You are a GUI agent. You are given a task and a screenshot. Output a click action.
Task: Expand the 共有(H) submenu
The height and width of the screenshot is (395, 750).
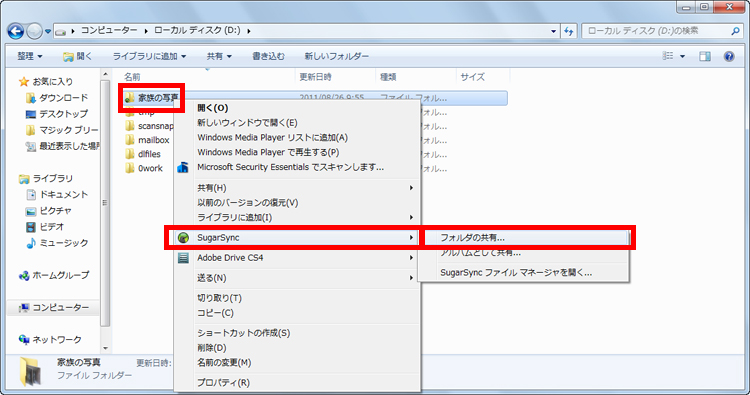click(x=297, y=188)
